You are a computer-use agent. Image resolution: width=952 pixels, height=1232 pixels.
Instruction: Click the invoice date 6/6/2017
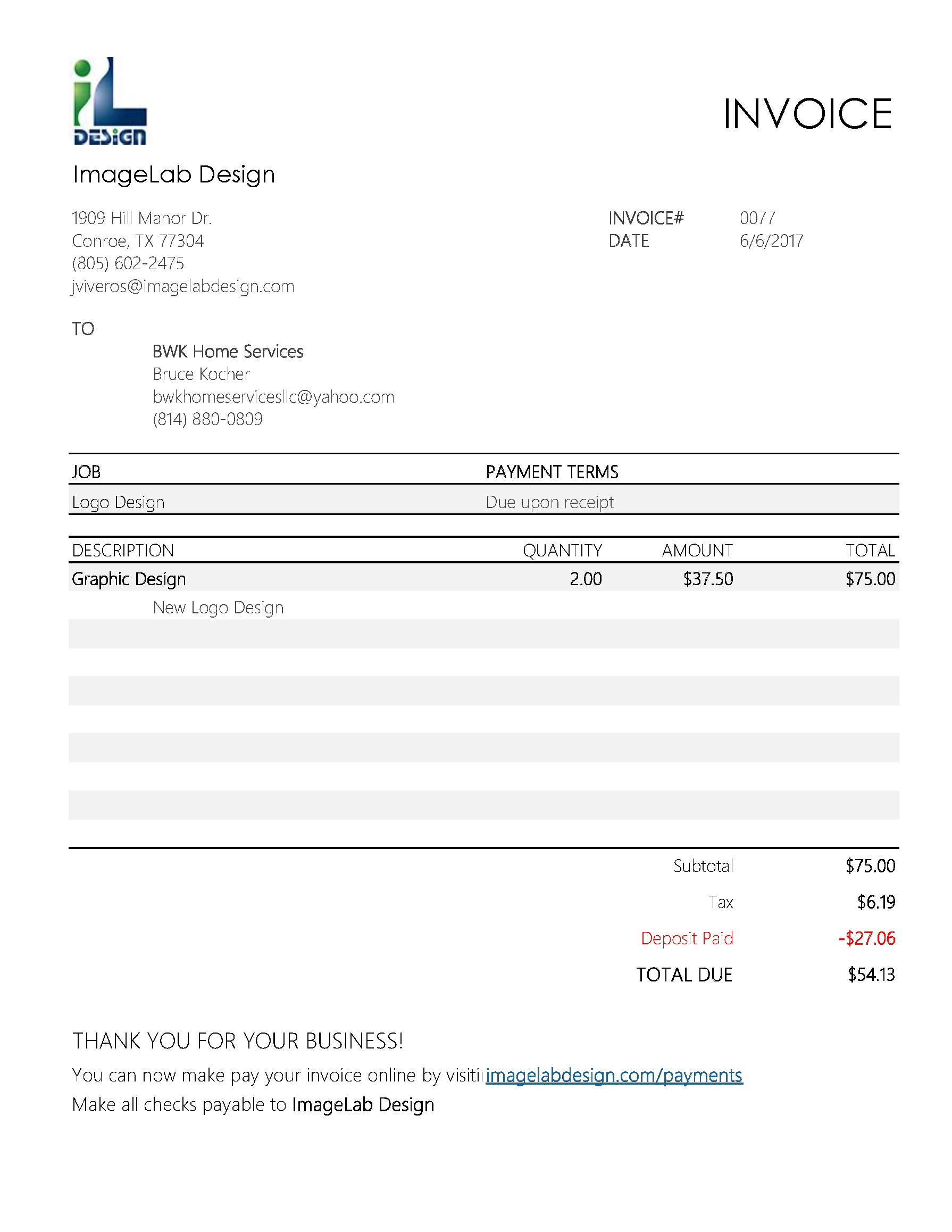coord(771,242)
